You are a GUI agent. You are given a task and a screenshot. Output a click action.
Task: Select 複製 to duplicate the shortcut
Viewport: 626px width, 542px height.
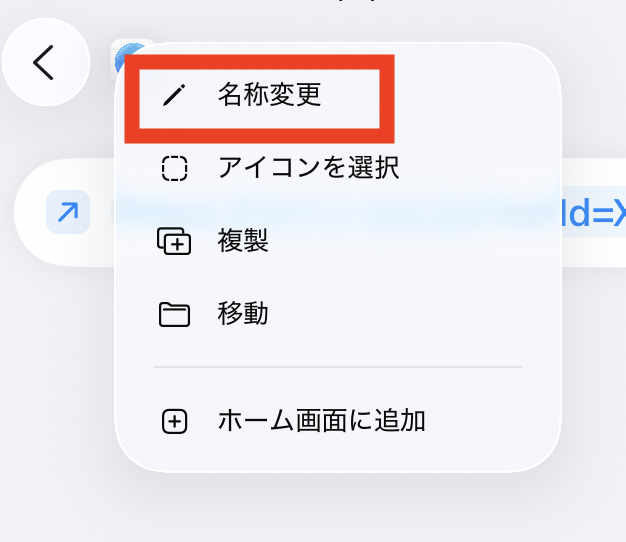243,241
